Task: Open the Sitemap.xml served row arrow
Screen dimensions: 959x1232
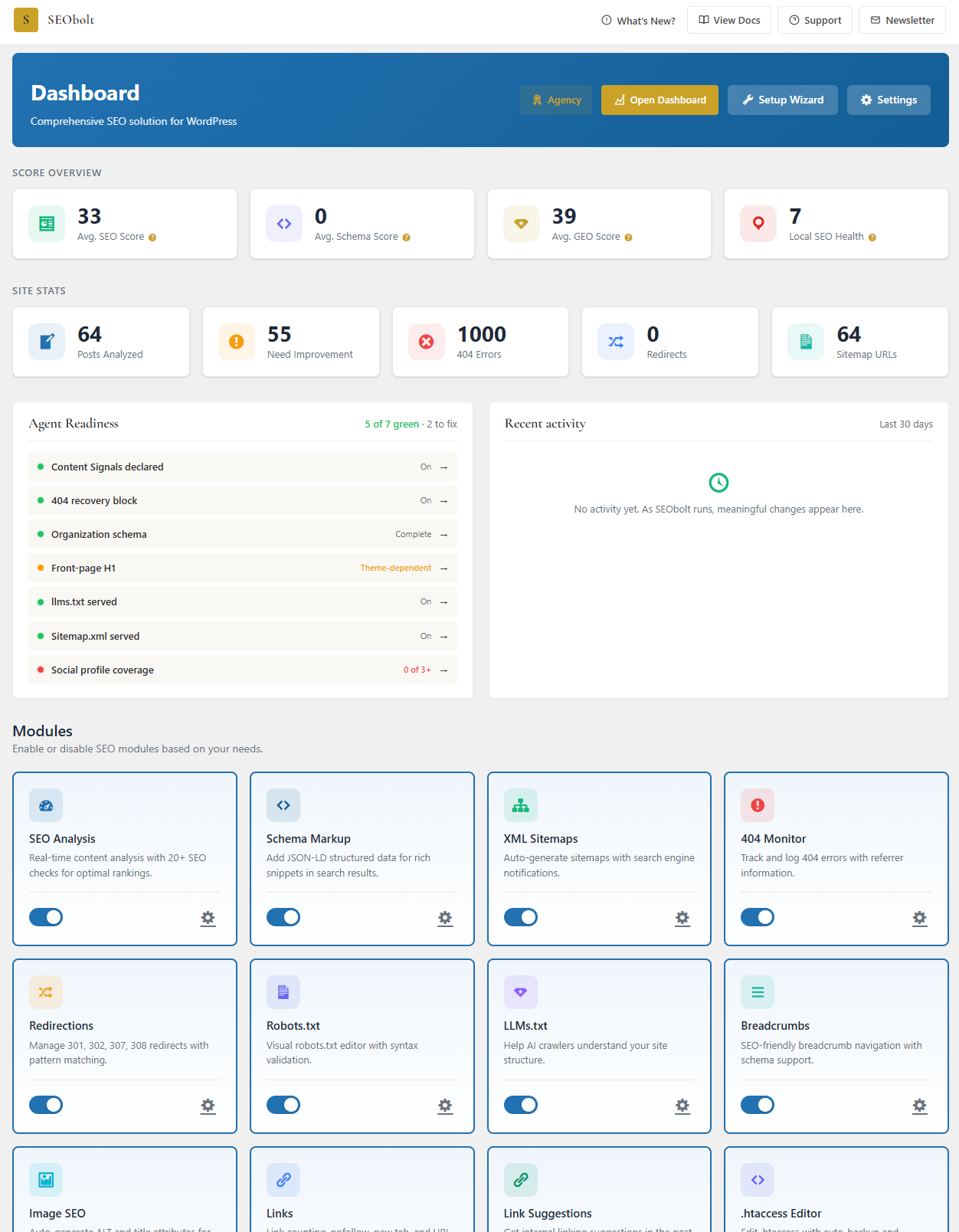Action: point(443,637)
